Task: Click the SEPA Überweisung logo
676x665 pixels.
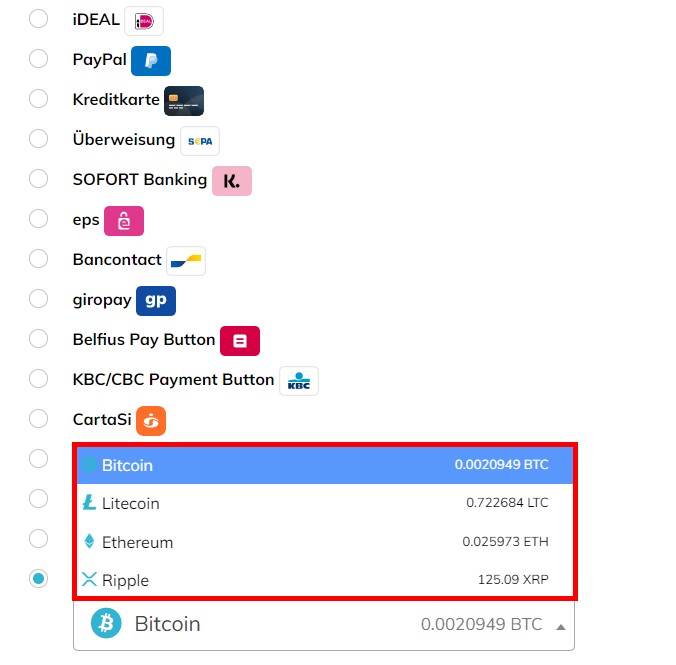Action: 200,141
